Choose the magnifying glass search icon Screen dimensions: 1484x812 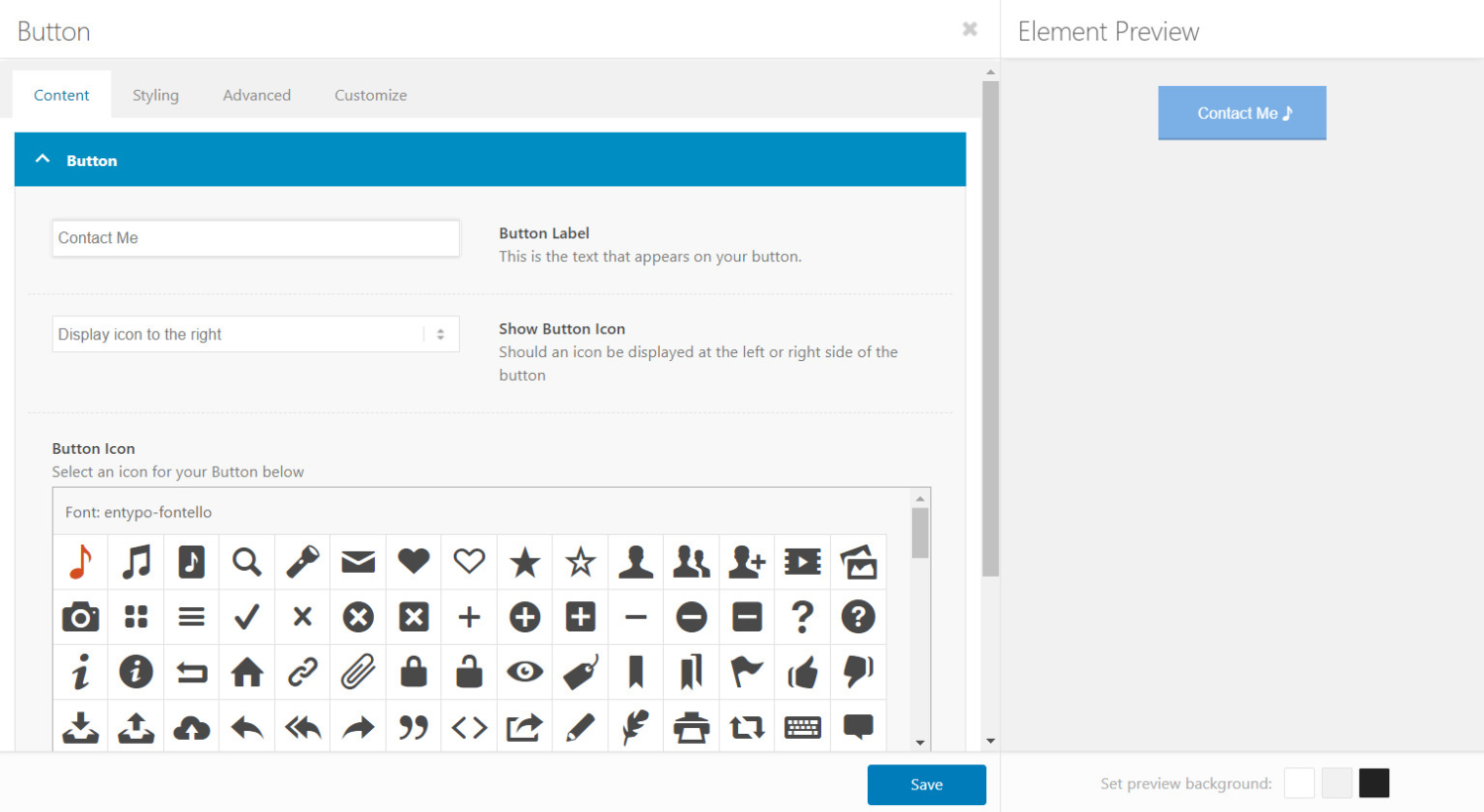click(246, 562)
